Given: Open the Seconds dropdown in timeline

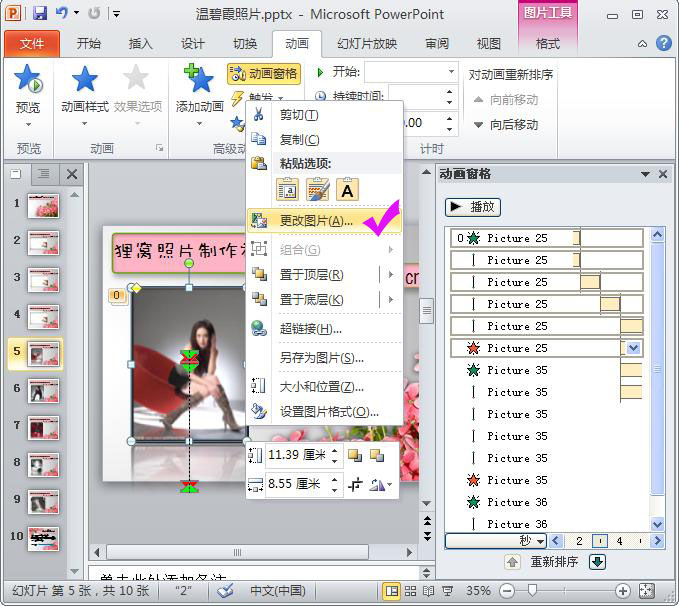Looking at the screenshot, I should point(496,541).
